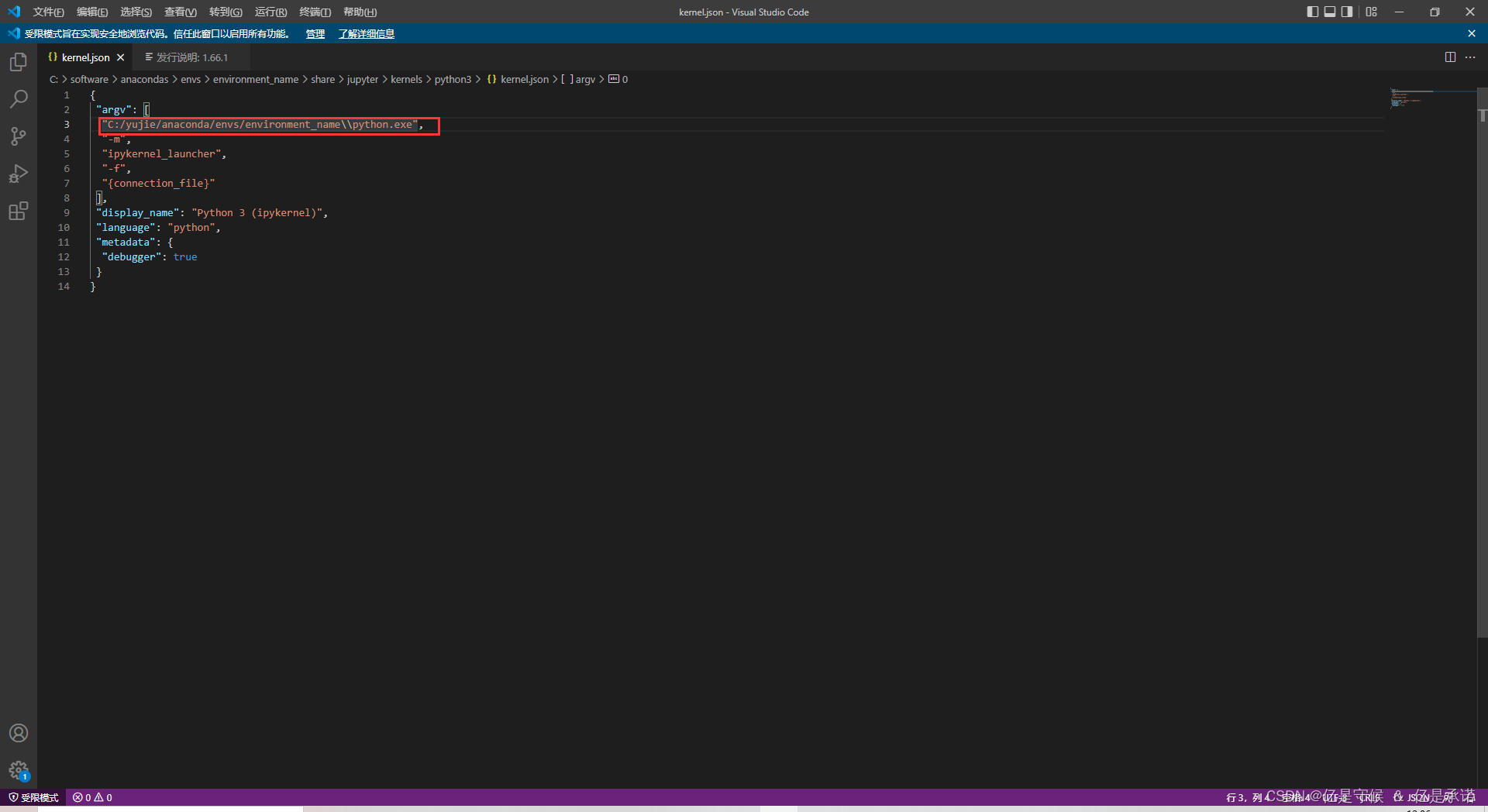Open the Run and Debug view

click(19, 174)
